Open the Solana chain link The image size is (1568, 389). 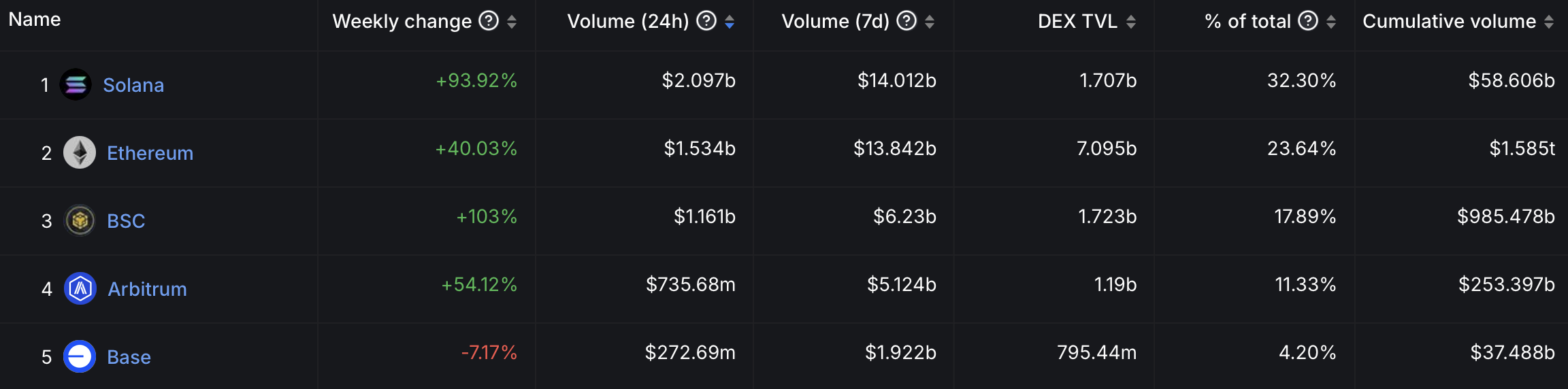(133, 85)
